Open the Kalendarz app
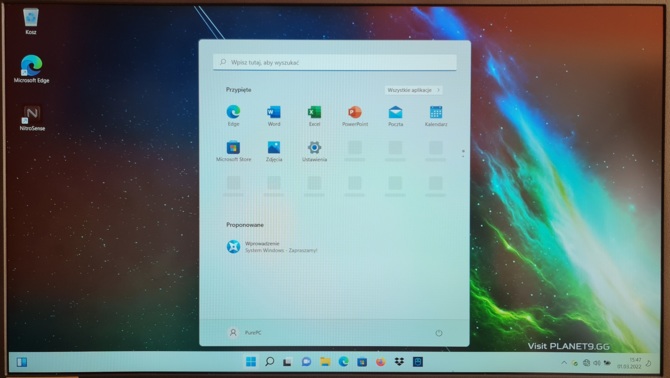The height and width of the screenshot is (378, 670). [436, 116]
